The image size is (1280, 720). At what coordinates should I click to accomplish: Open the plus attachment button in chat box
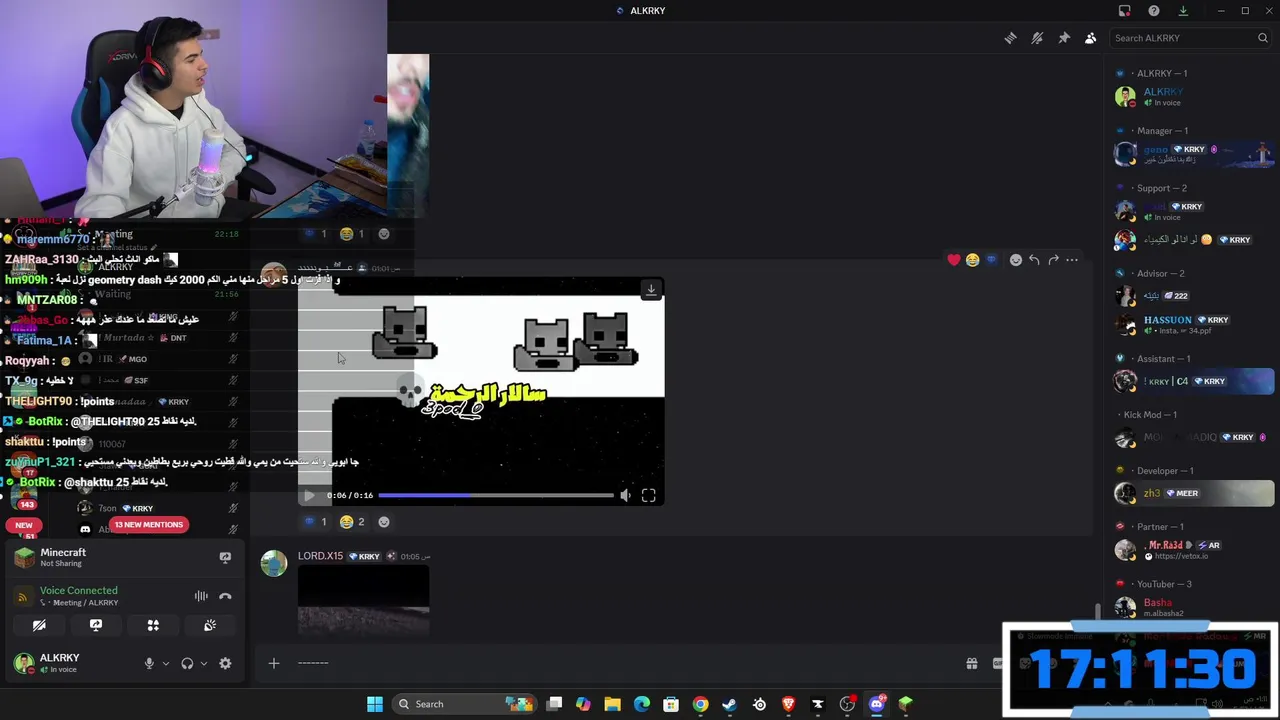pyautogui.click(x=273, y=663)
